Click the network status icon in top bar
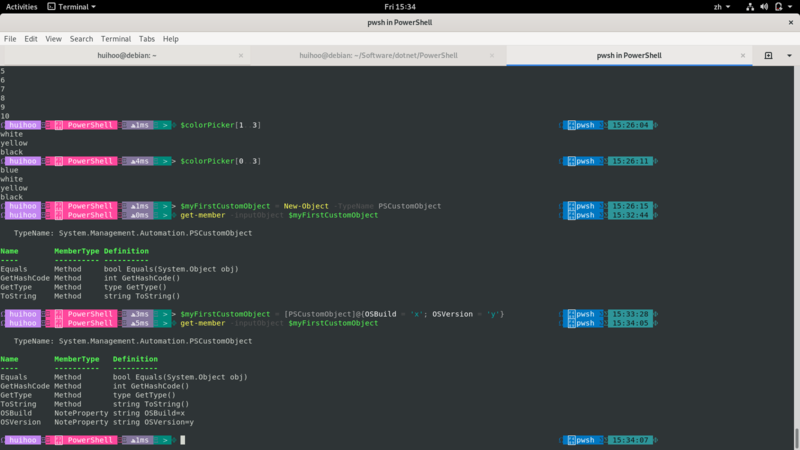This screenshot has height=450, width=800. click(x=750, y=6)
